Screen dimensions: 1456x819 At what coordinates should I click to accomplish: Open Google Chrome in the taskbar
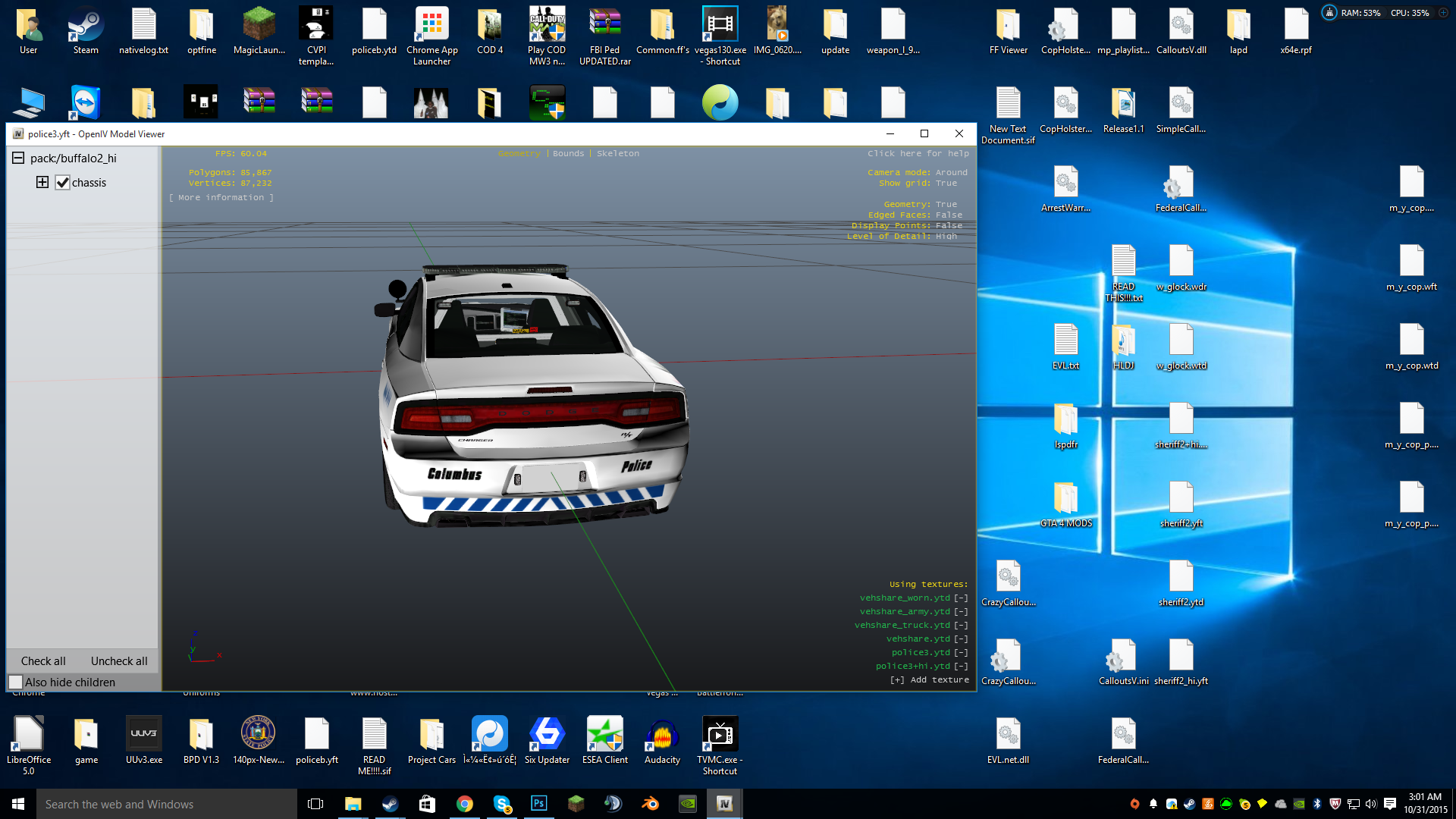(x=465, y=803)
